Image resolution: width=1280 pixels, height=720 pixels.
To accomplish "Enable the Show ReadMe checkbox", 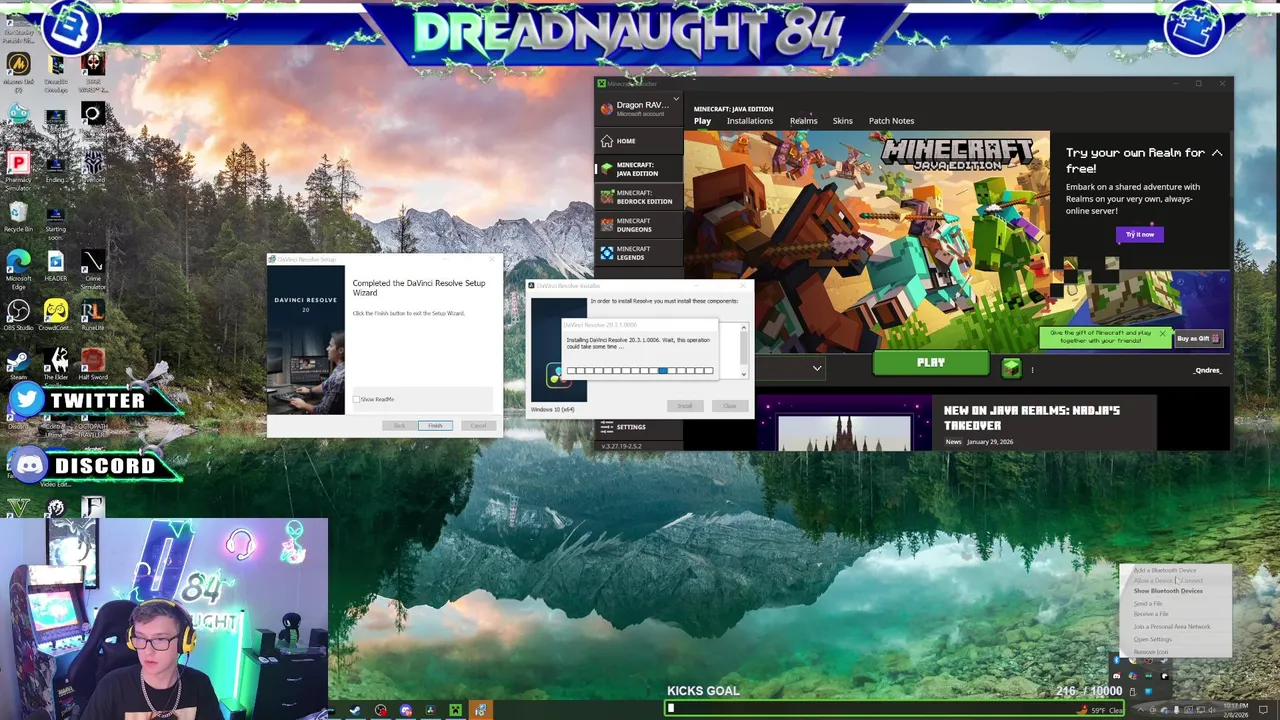I will pyautogui.click(x=356, y=399).
